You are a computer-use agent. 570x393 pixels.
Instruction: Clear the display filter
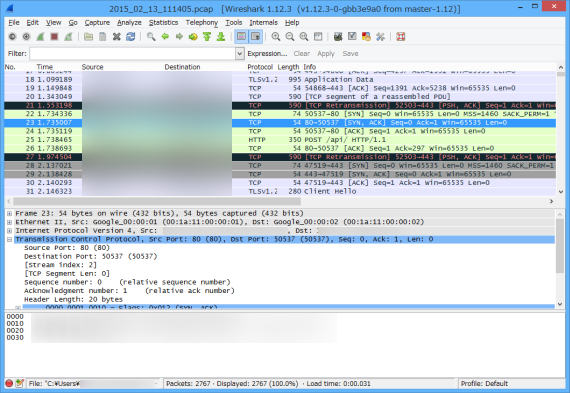click(302, 54)
